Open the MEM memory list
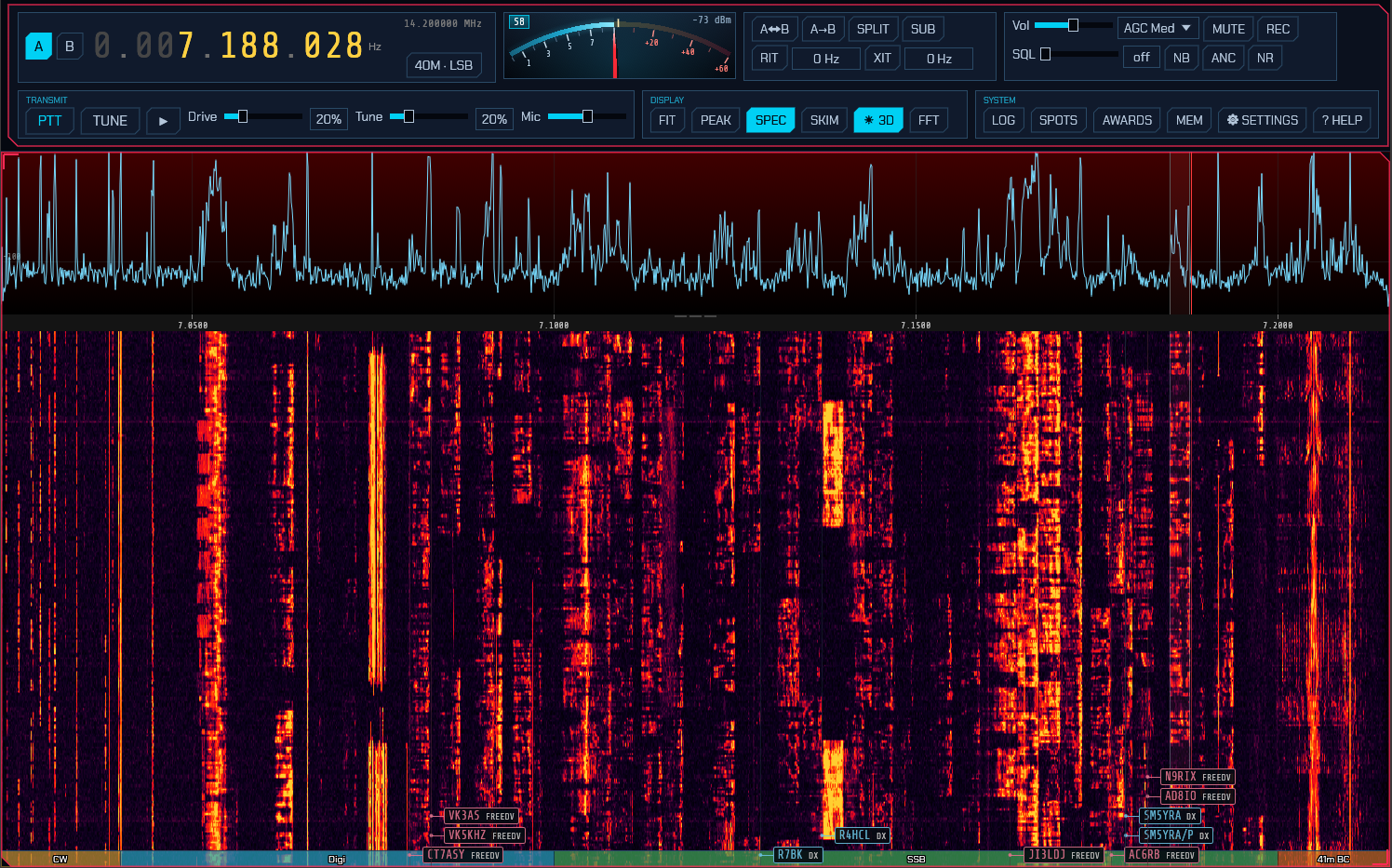The height and width of the screenshot is (868, 1392). pos(1189,120)
